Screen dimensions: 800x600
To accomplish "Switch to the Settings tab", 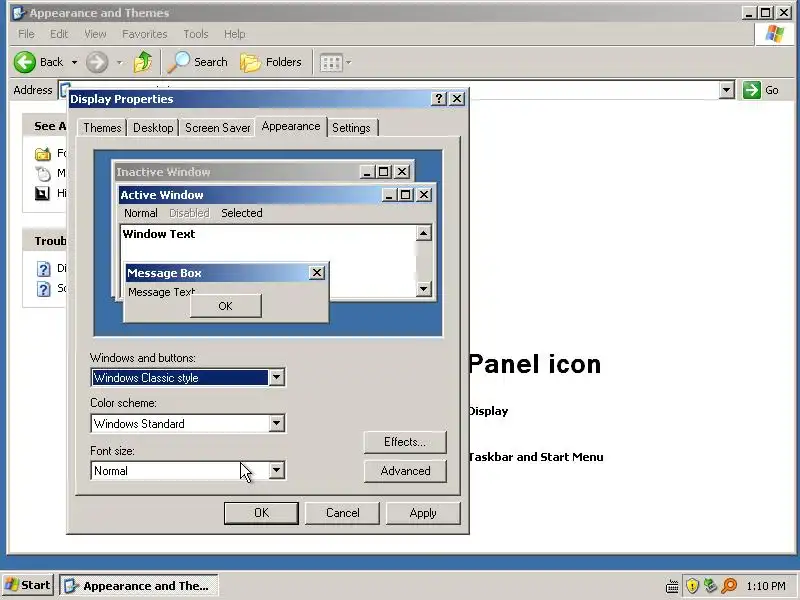I will (351, 128).
